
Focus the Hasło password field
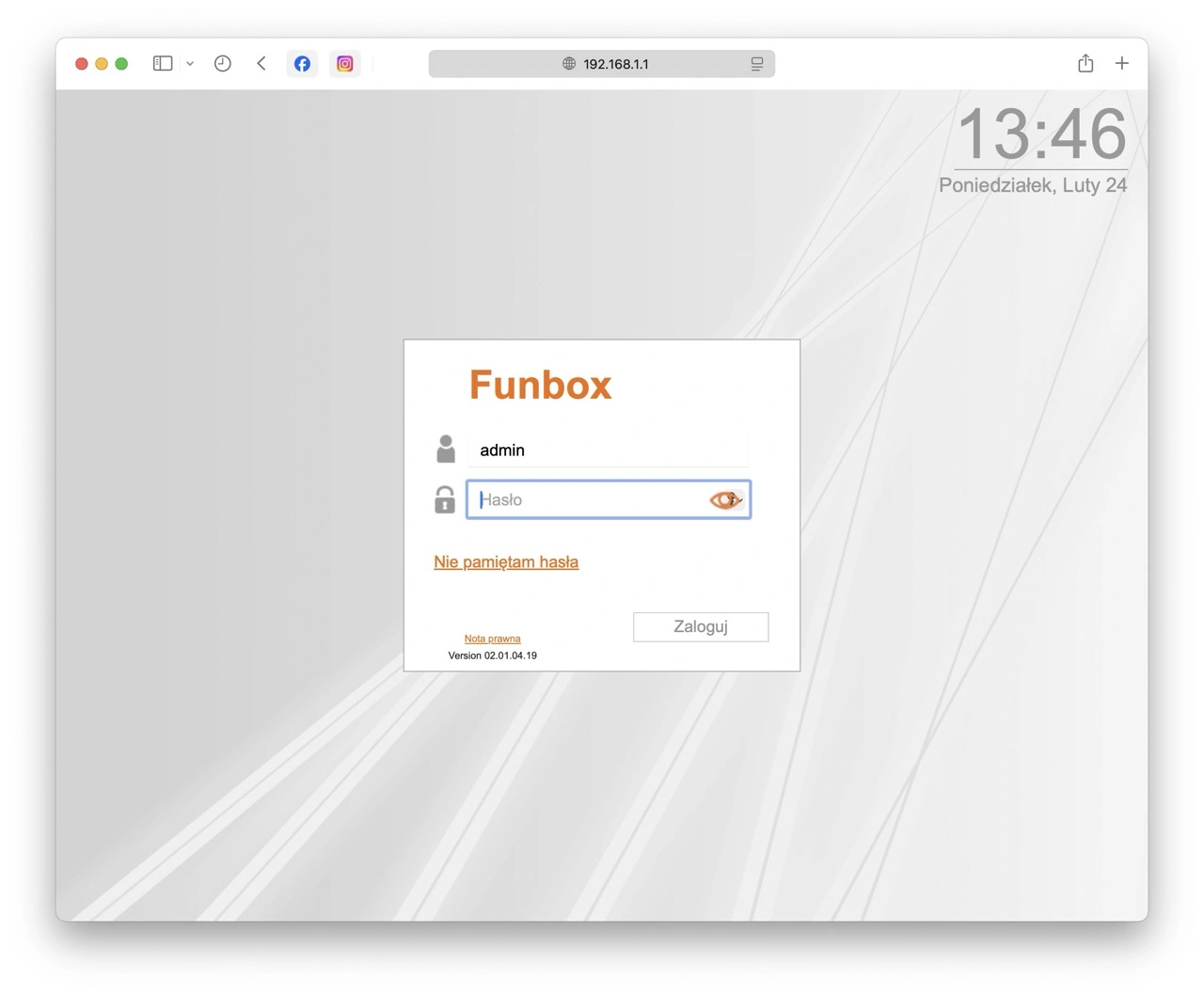click(x=609, y=499)
